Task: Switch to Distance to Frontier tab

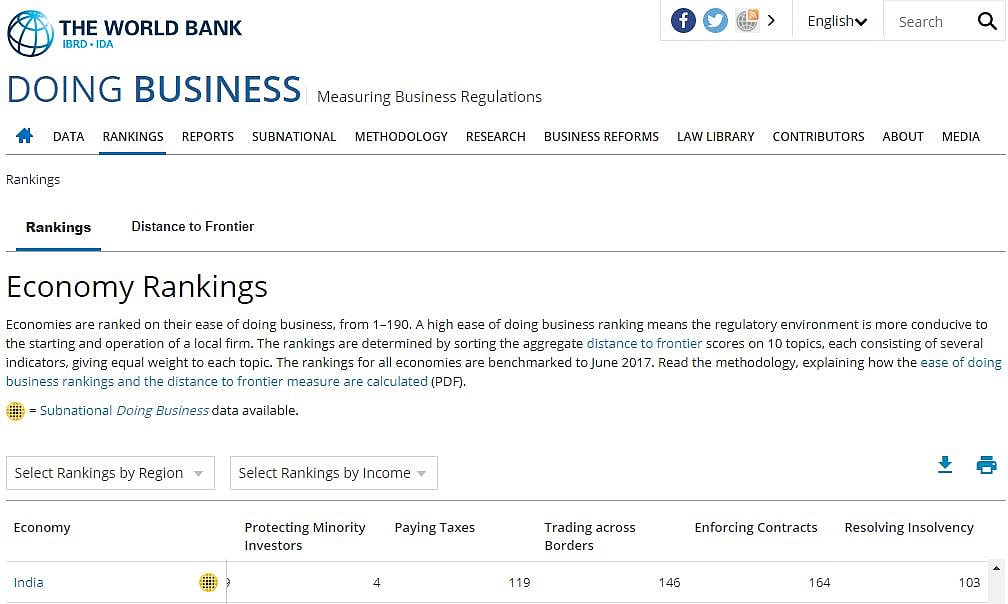Action: click(192, 227)
